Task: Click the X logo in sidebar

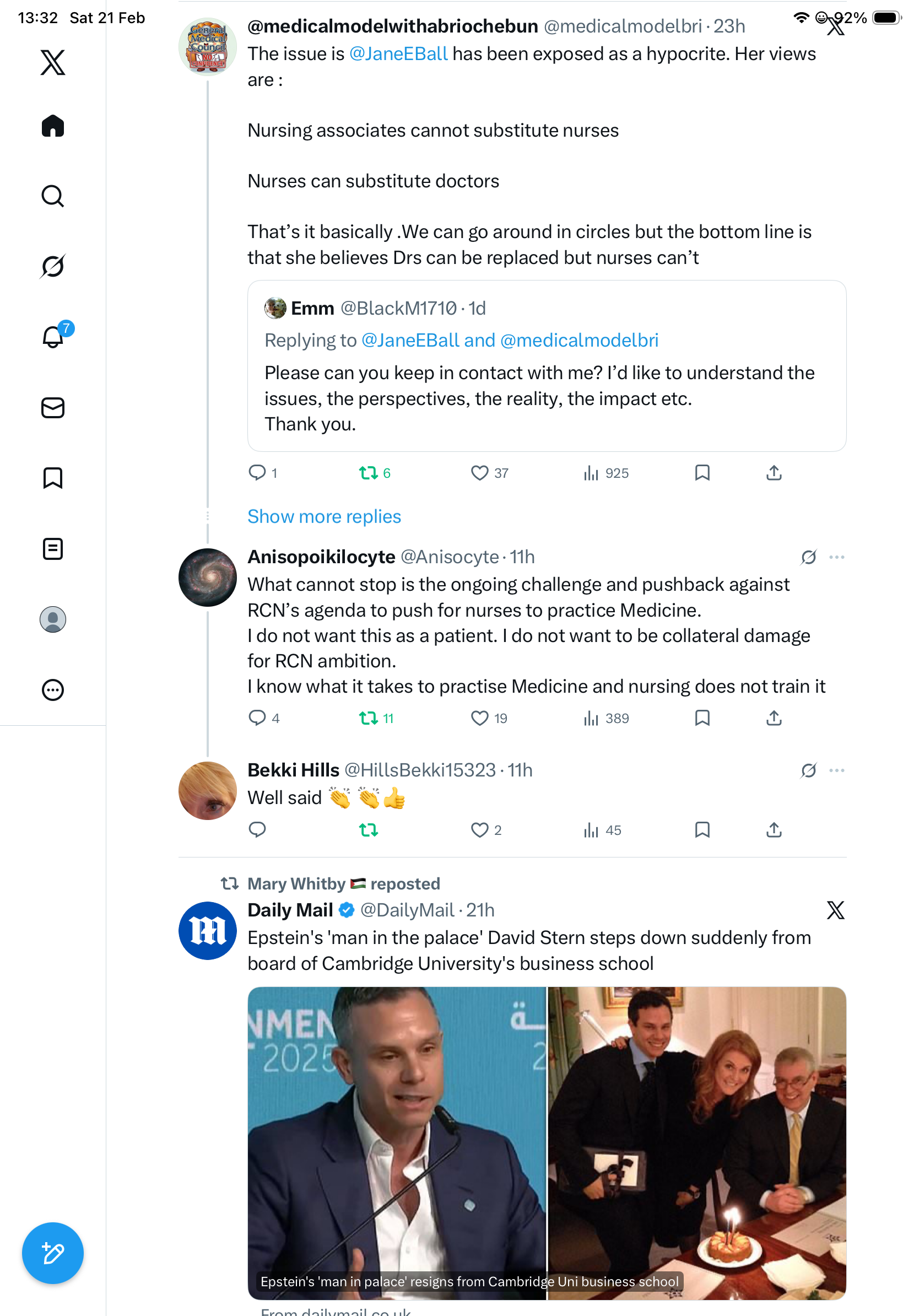Action: pyautogui.click(x=53, y=62)
